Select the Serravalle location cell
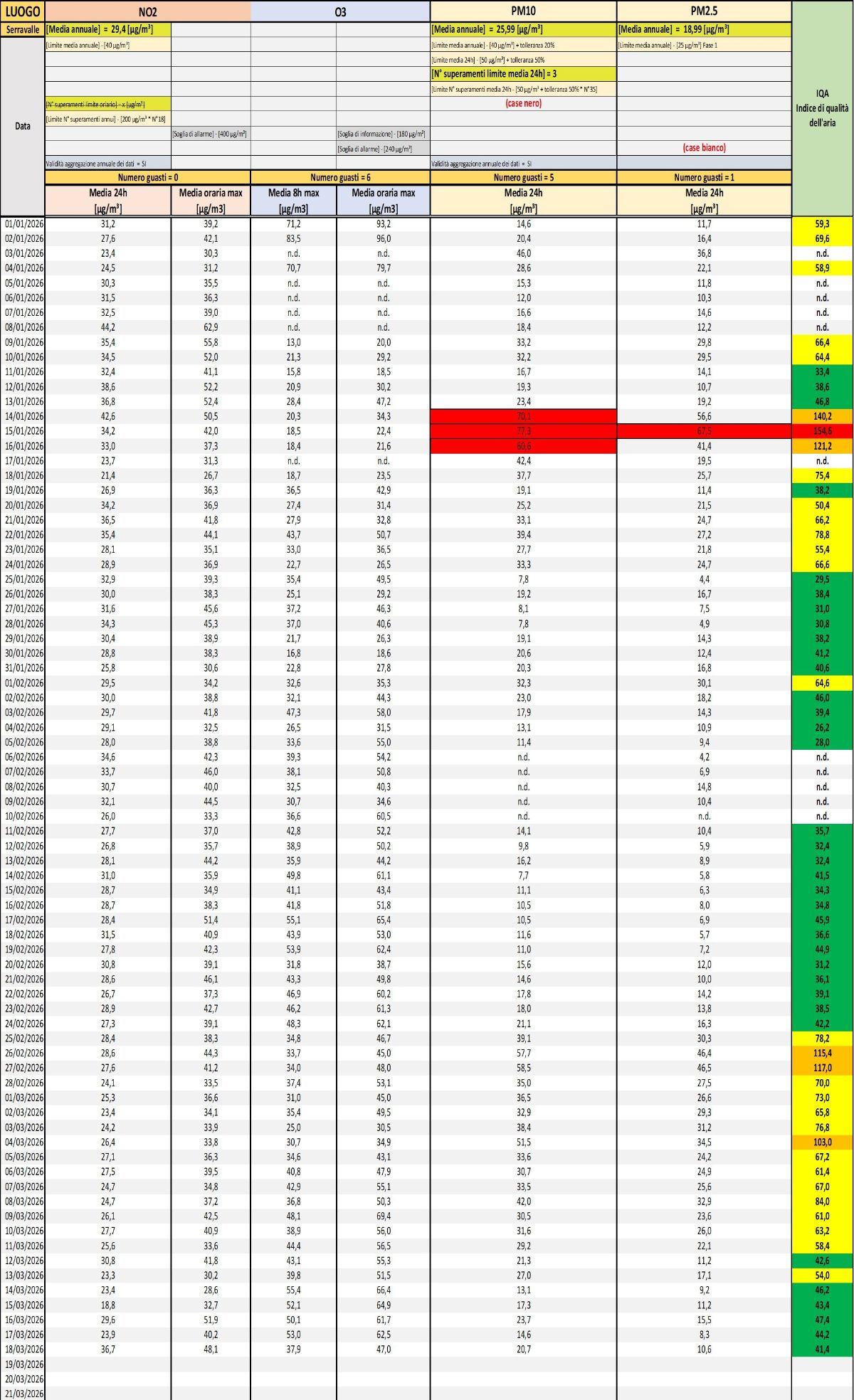This screenshot has height=1400, width=854. (22, 29)
